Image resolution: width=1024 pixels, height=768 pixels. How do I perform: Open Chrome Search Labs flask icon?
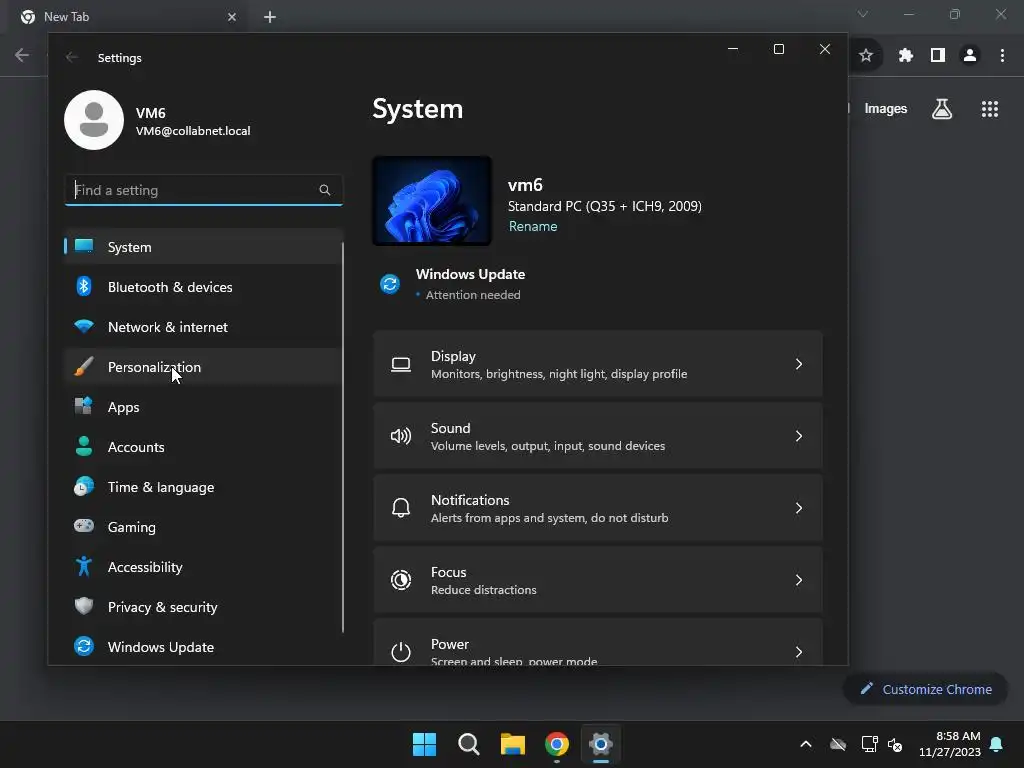pyautogui.click(x=942, y=109)
